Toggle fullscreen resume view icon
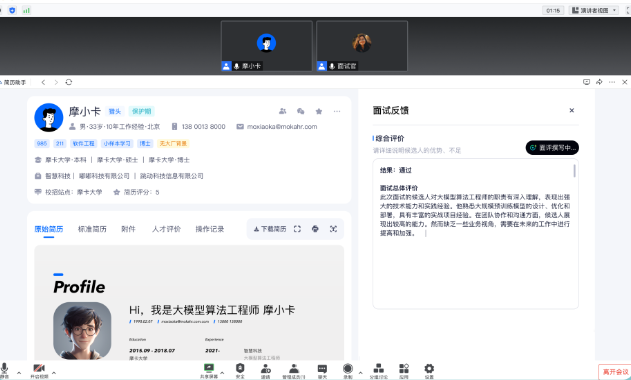This screenshot has width=631, height=380. point(297,229)
